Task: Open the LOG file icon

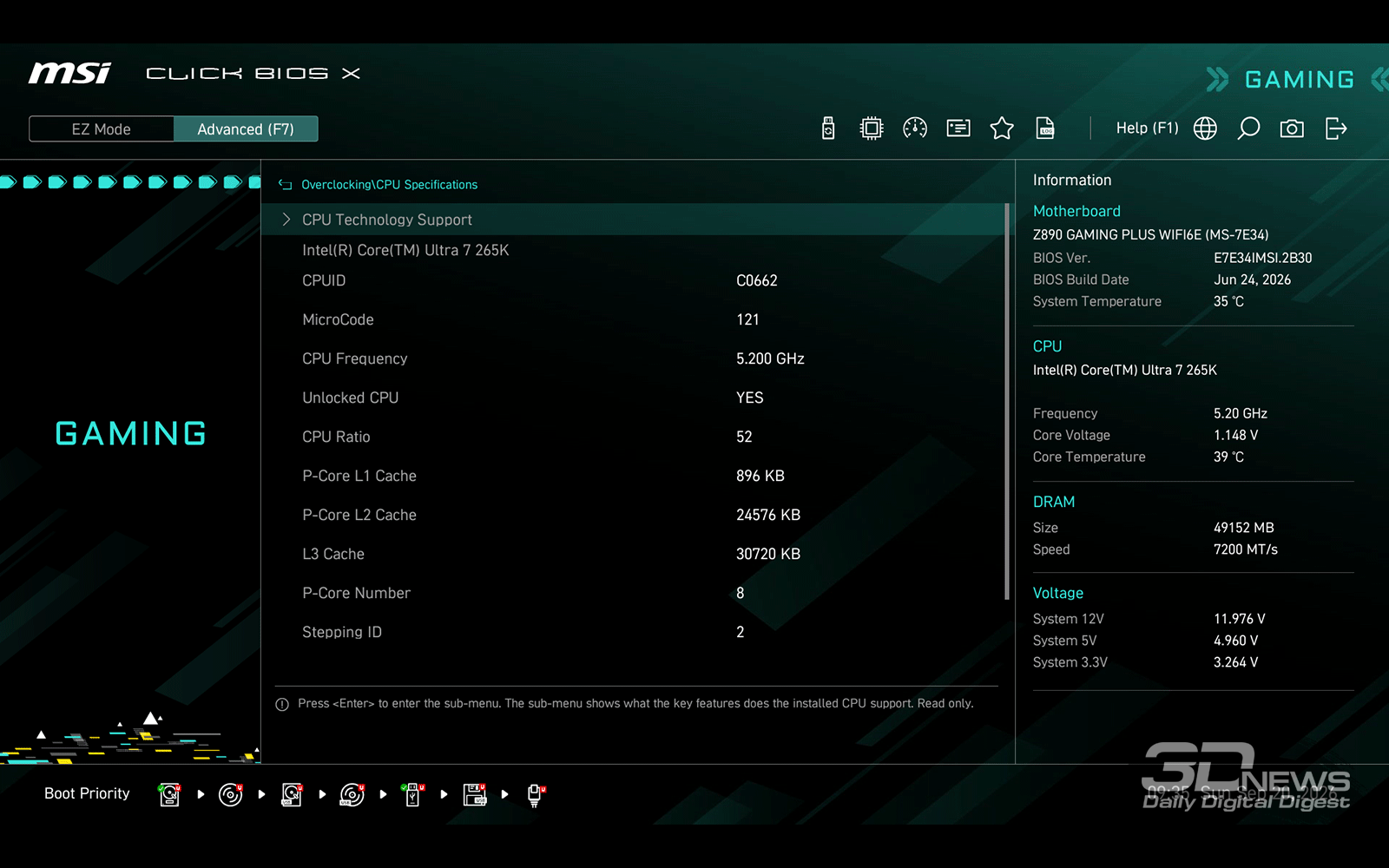Action: [1045, 128]
